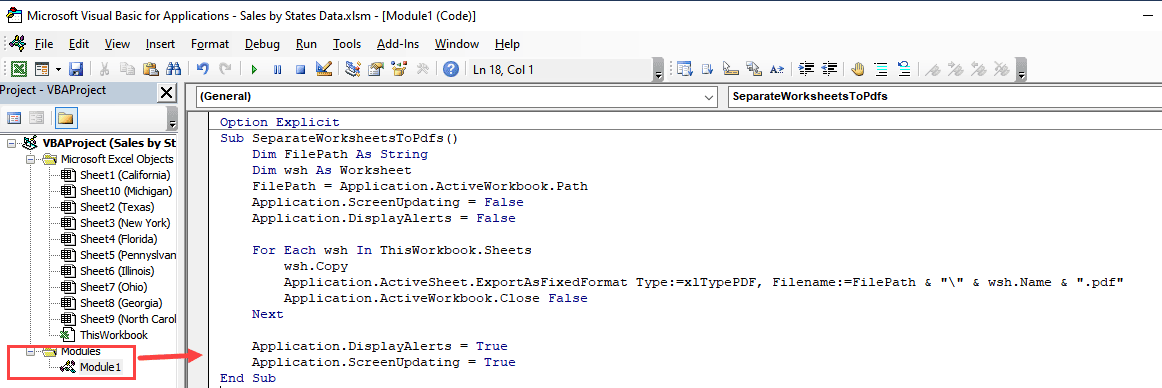
Task: Click the Comment Block icon
Action: (x=880, y=70)
